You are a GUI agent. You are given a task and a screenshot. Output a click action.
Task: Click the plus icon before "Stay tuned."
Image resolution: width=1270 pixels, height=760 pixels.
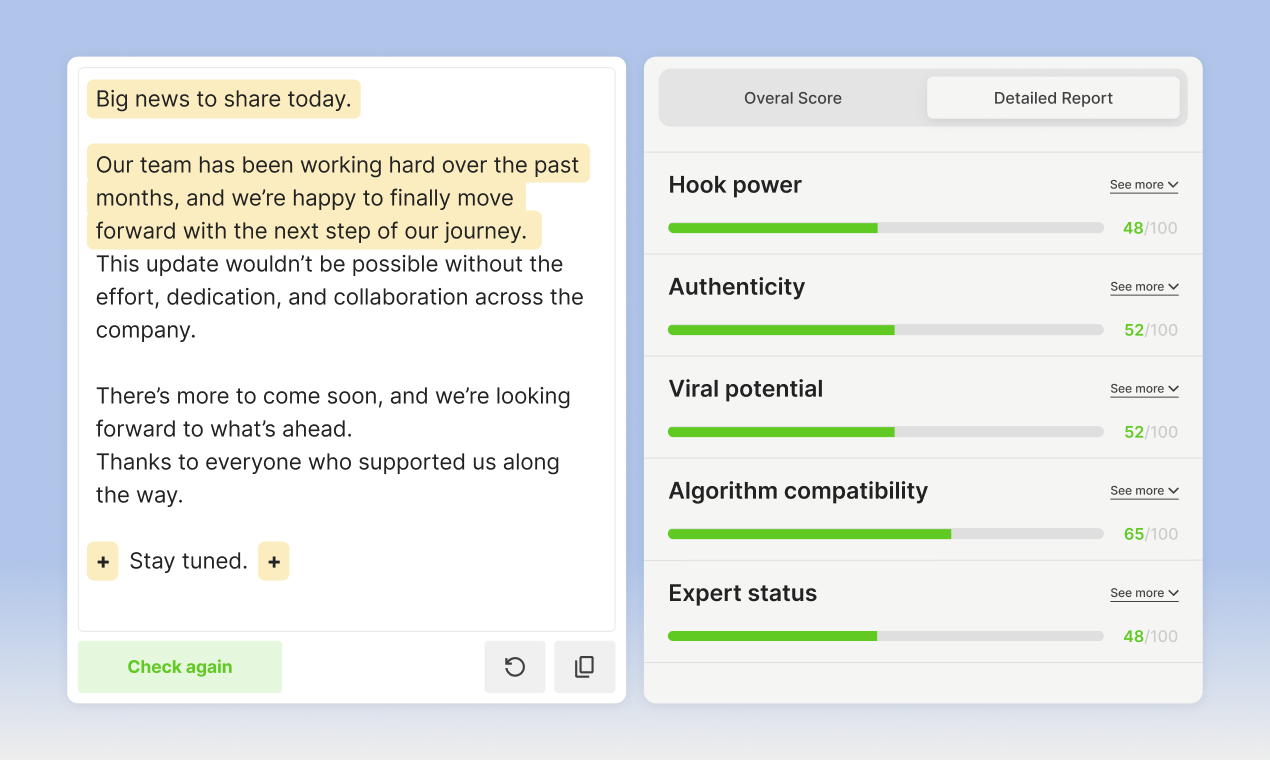pyautogui.click(x=102, y=561)
